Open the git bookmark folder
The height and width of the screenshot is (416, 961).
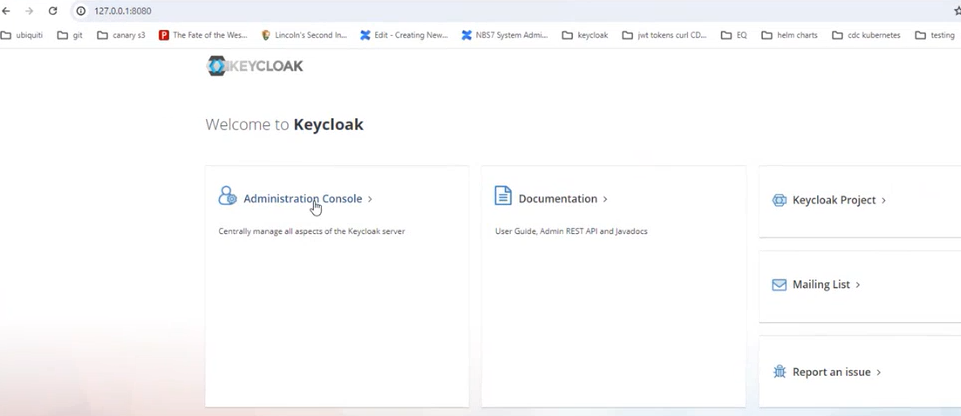tap(70, 36)
